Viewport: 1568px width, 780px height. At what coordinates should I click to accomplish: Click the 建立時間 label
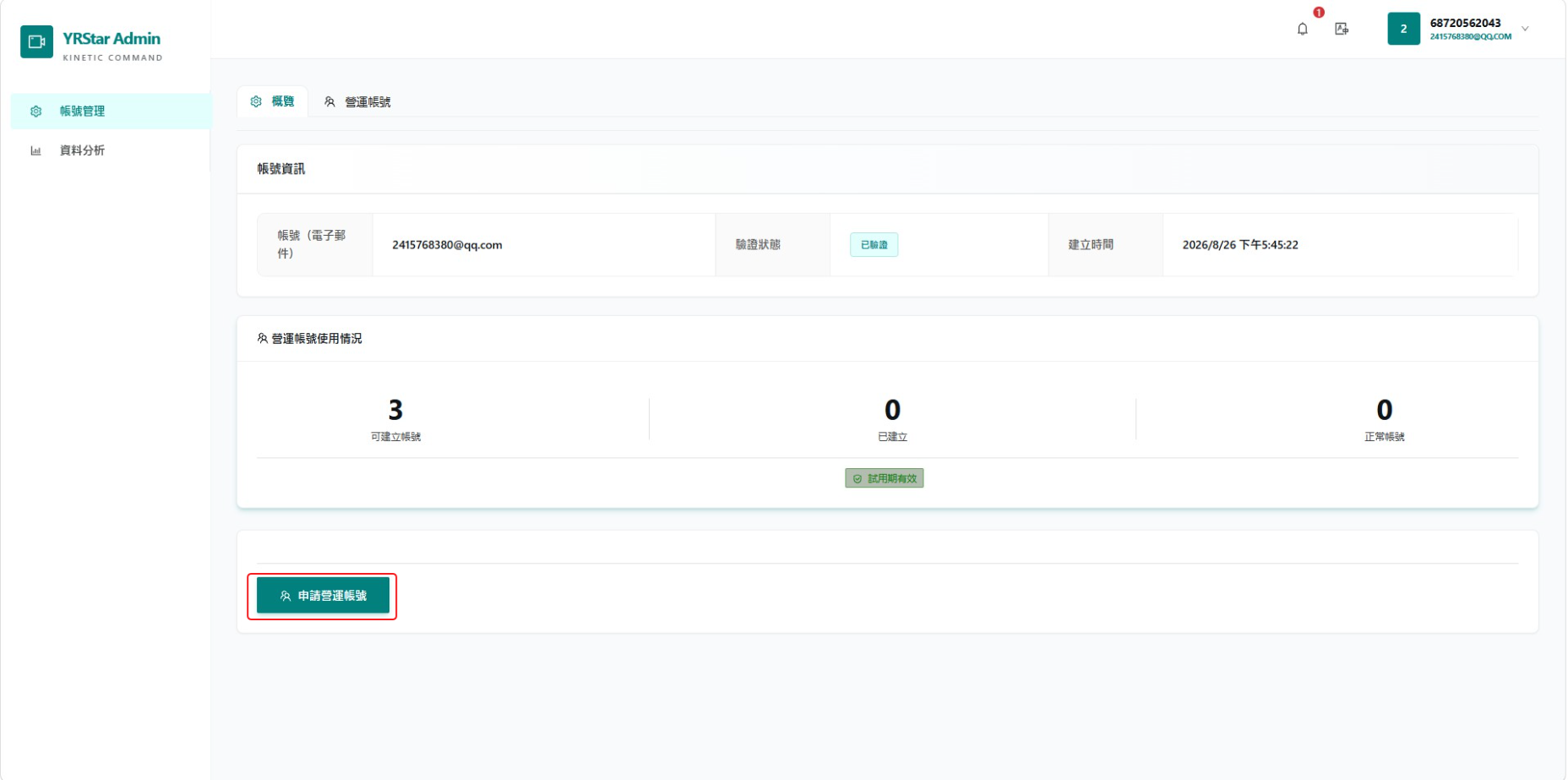point(1091,245)
